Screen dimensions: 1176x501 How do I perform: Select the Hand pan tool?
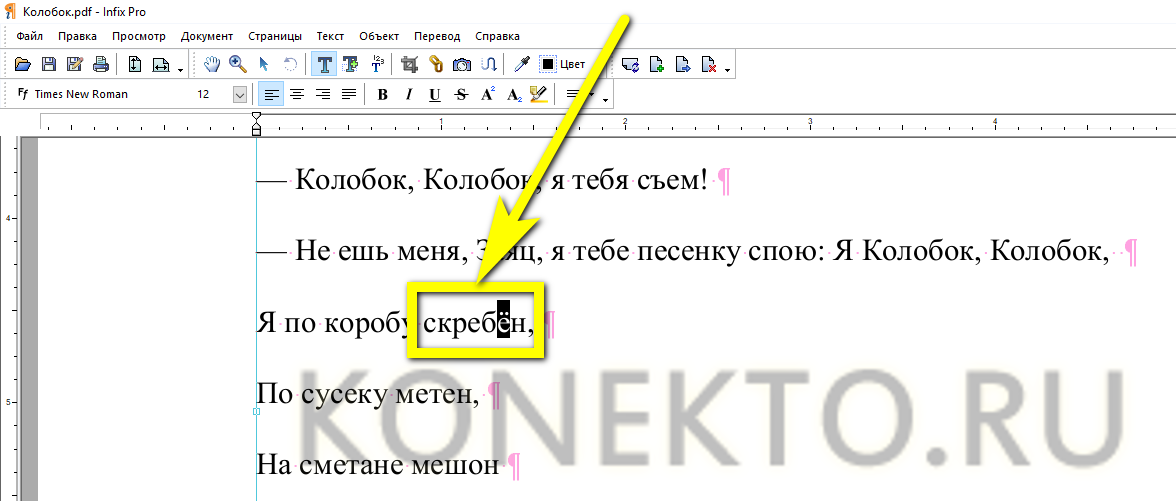pyautogui.click(x=212, y=65)
